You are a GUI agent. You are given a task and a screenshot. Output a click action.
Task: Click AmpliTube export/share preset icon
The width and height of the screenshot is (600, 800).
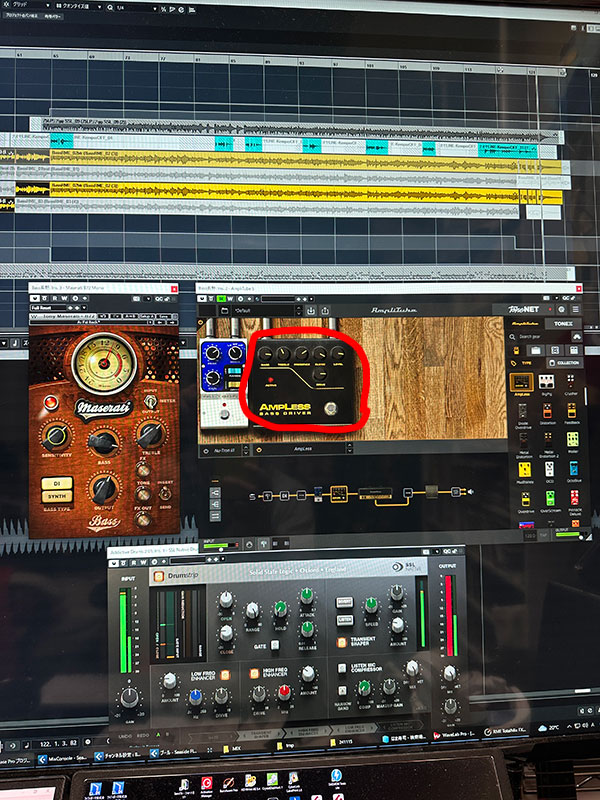[x=325, y=310]
